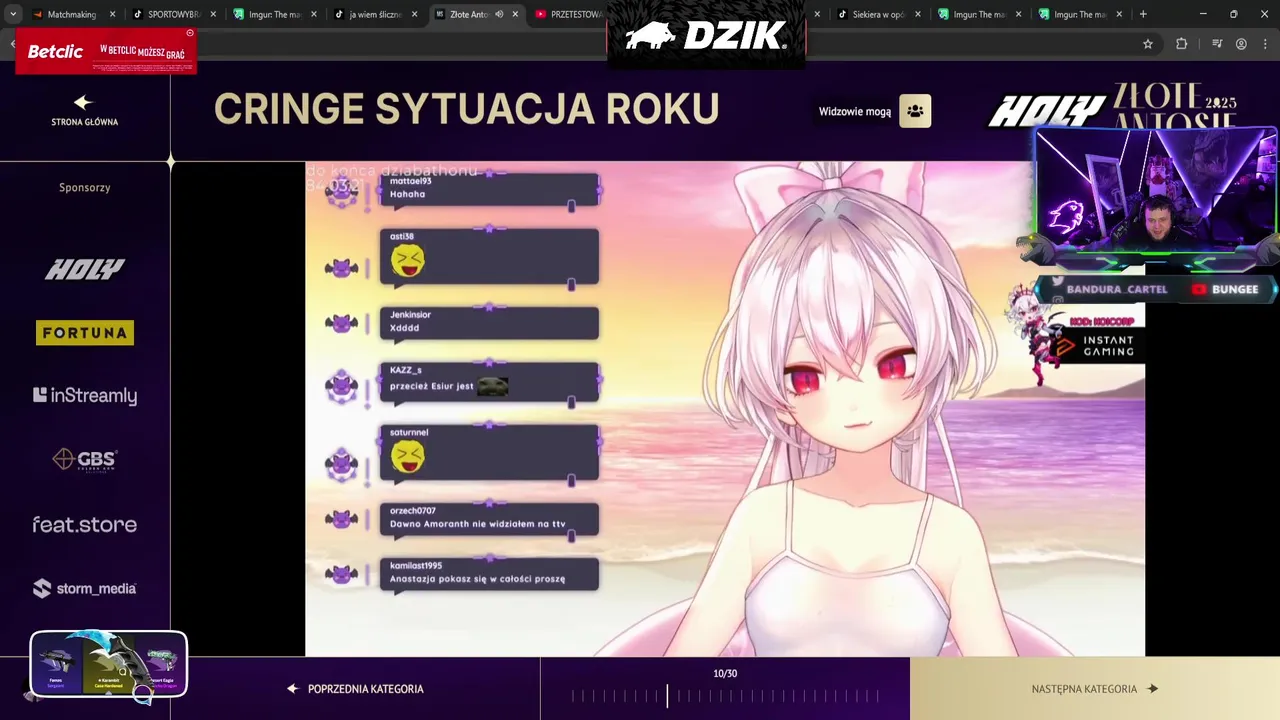The width and height of the screenshot is (1280, 720).
Task: Click the 'Widzowie mogą' label
Action: (x=855, y=112)
